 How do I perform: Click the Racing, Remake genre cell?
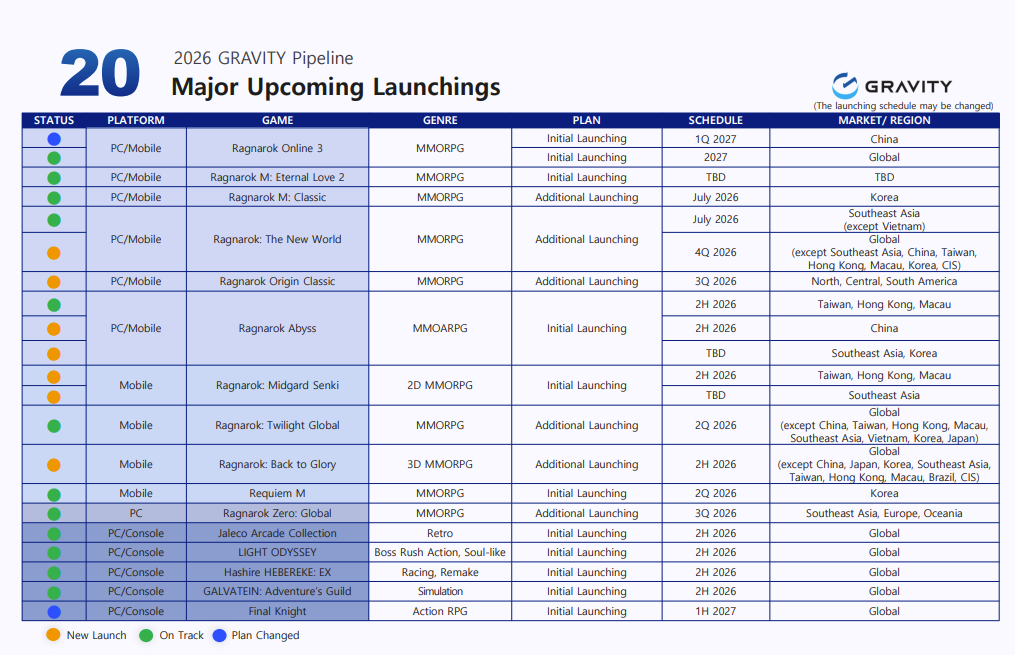(x=440, y=573)
